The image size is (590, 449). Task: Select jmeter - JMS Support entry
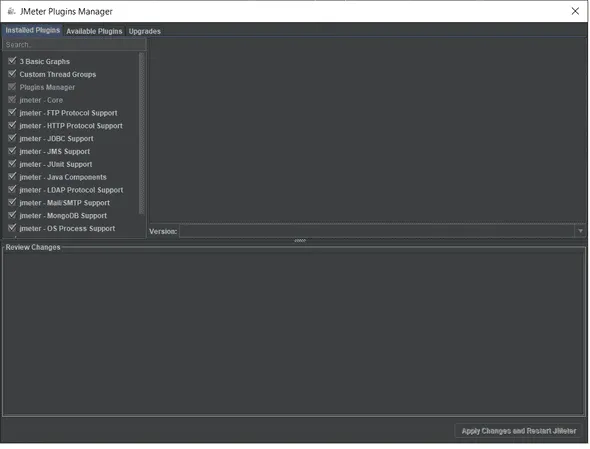tap(55, 151)
